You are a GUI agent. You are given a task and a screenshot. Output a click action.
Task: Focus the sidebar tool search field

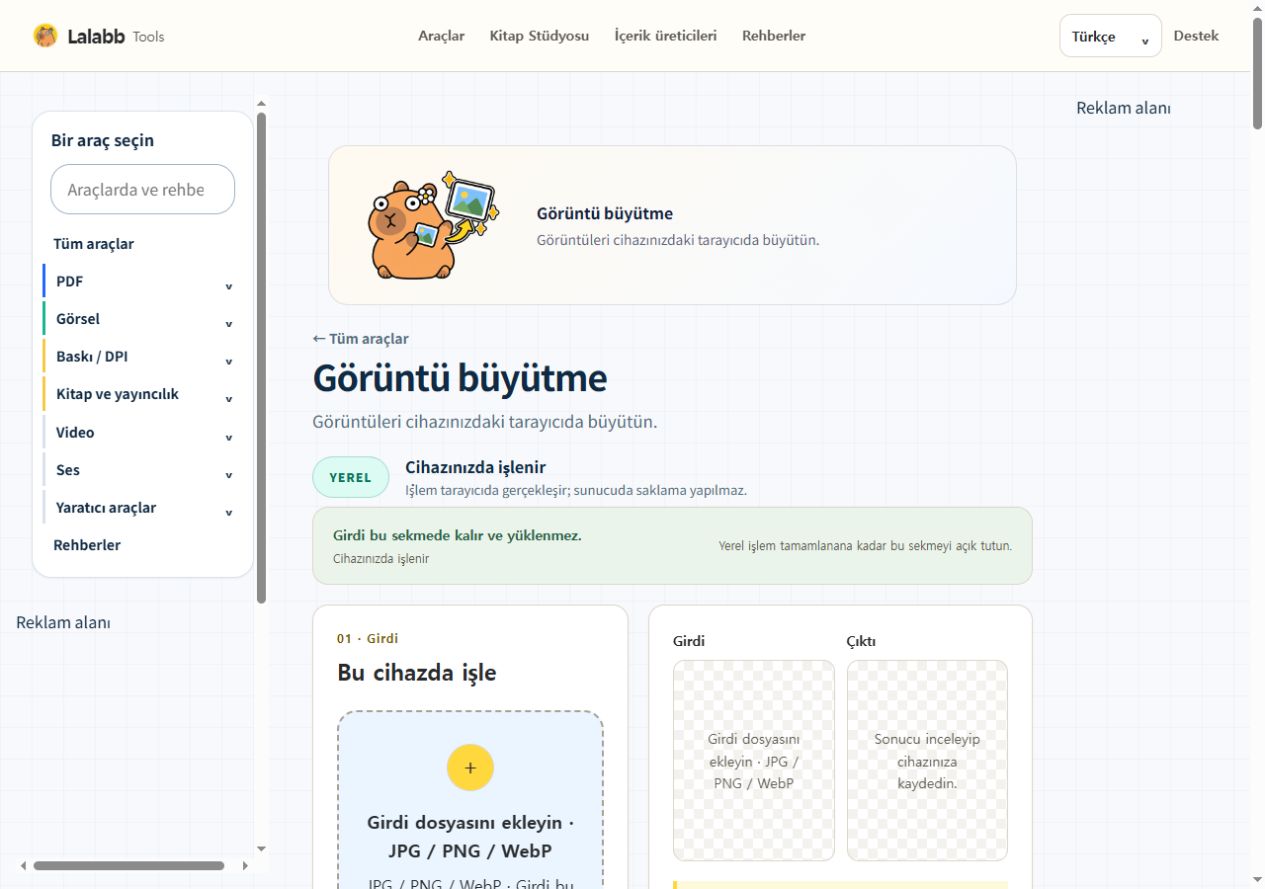coord(143,189)
